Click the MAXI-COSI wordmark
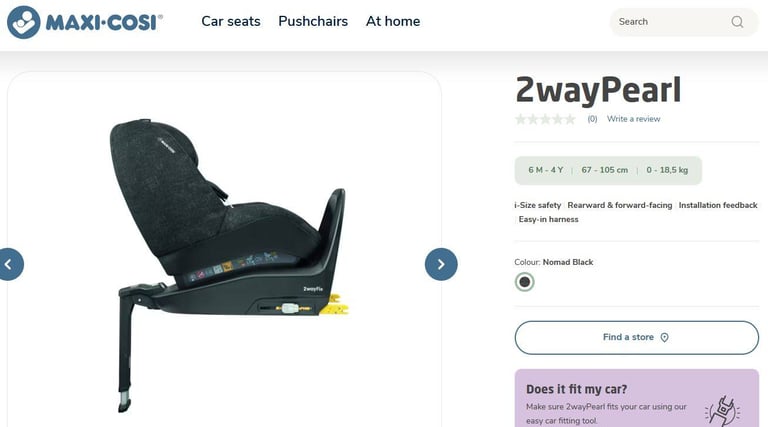 pos(104,23)
